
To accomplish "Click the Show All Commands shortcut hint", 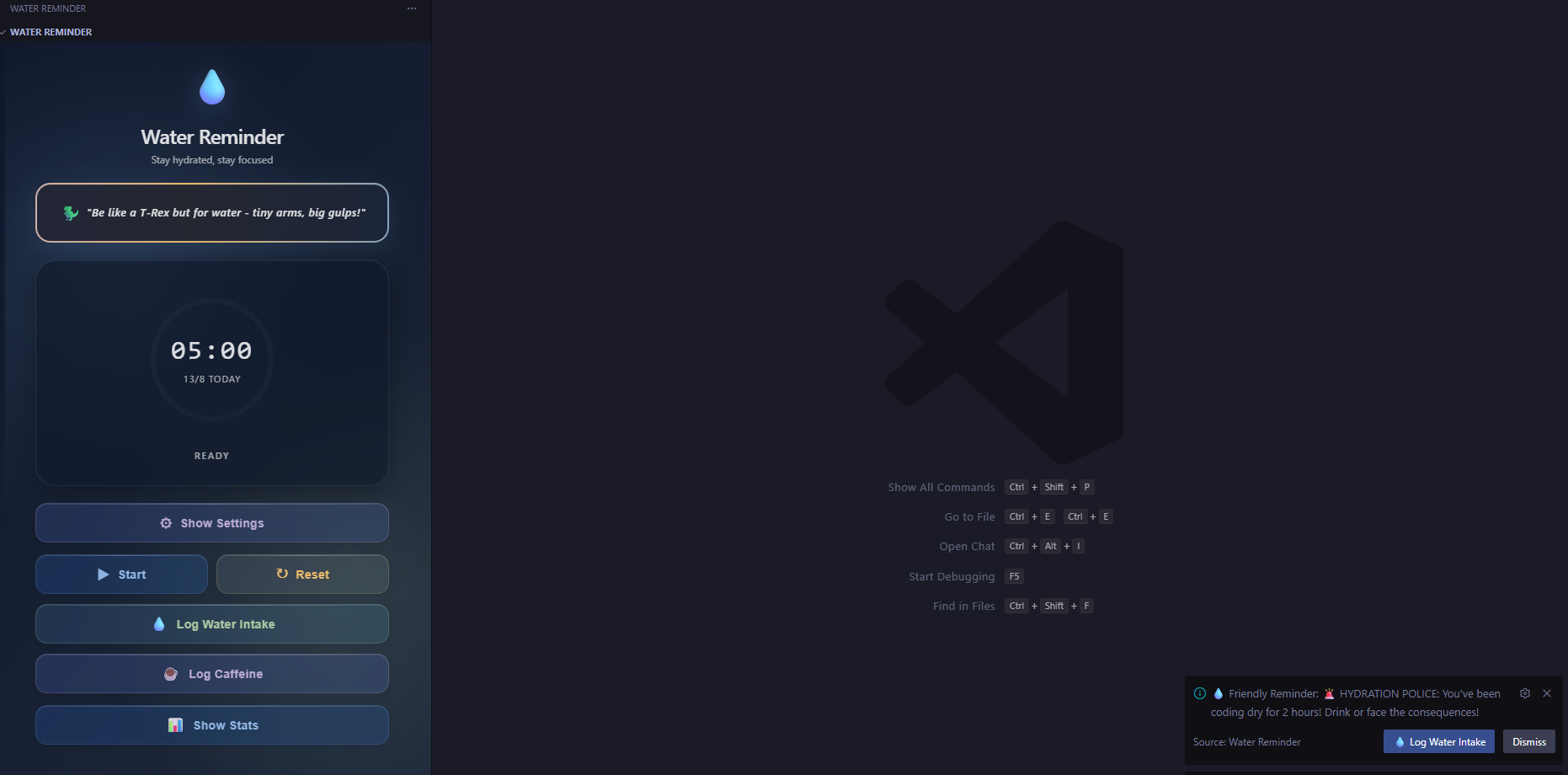I will [990, 487].
